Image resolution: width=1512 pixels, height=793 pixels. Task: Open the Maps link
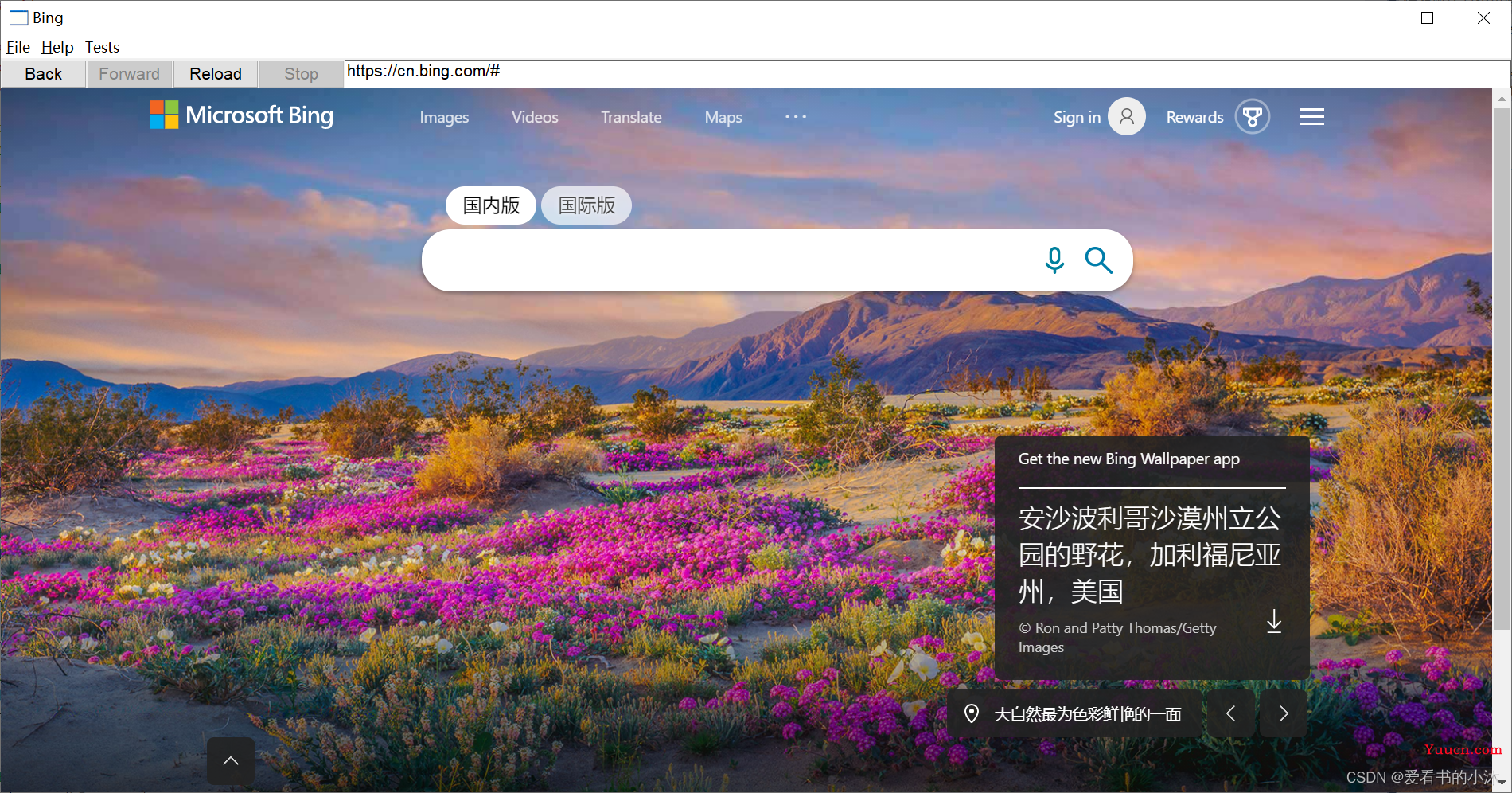pyautogui.click(x=723, y=117)
